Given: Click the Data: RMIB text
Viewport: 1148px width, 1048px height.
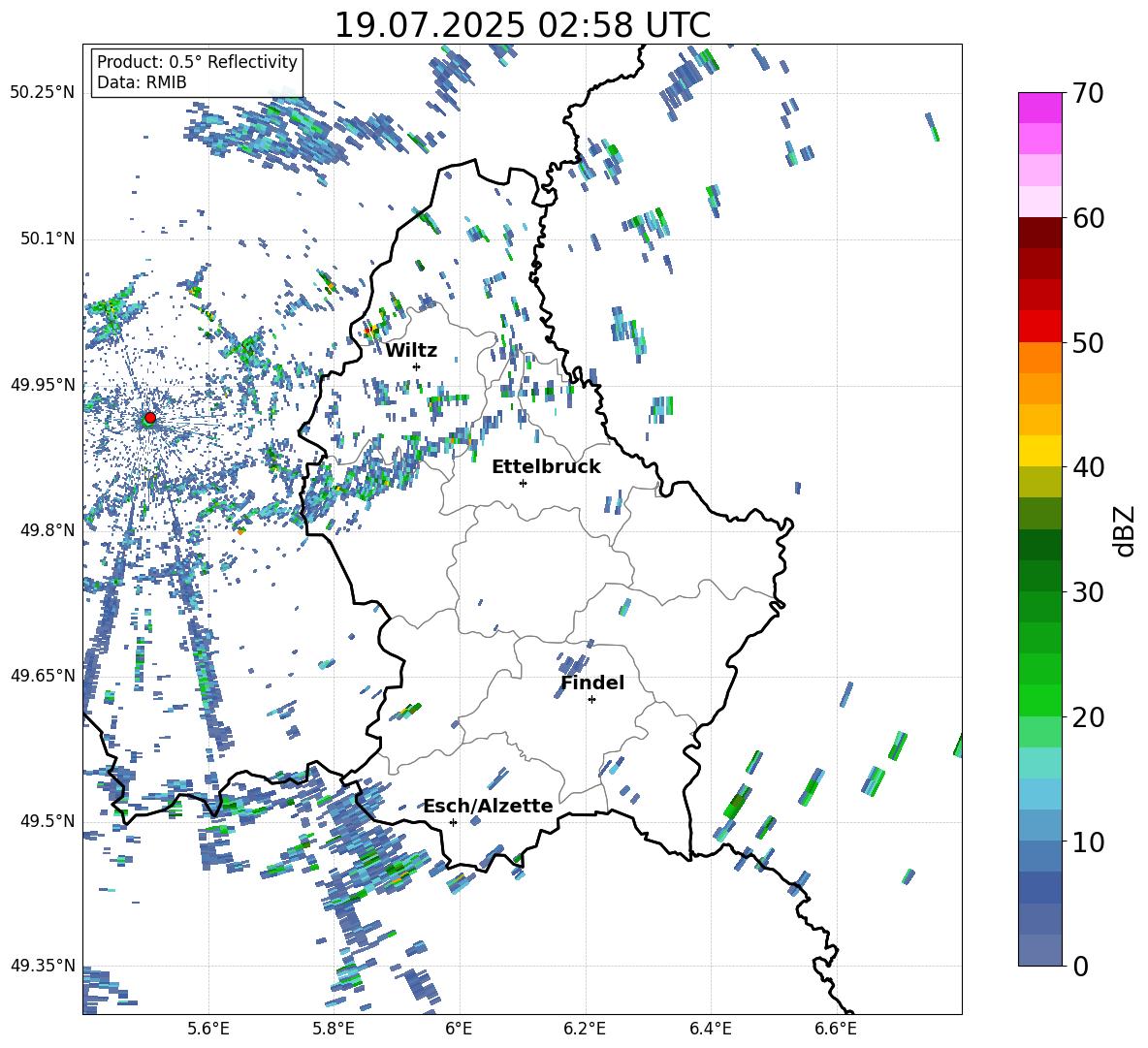Looking at the screenshot, I should 142,82.
